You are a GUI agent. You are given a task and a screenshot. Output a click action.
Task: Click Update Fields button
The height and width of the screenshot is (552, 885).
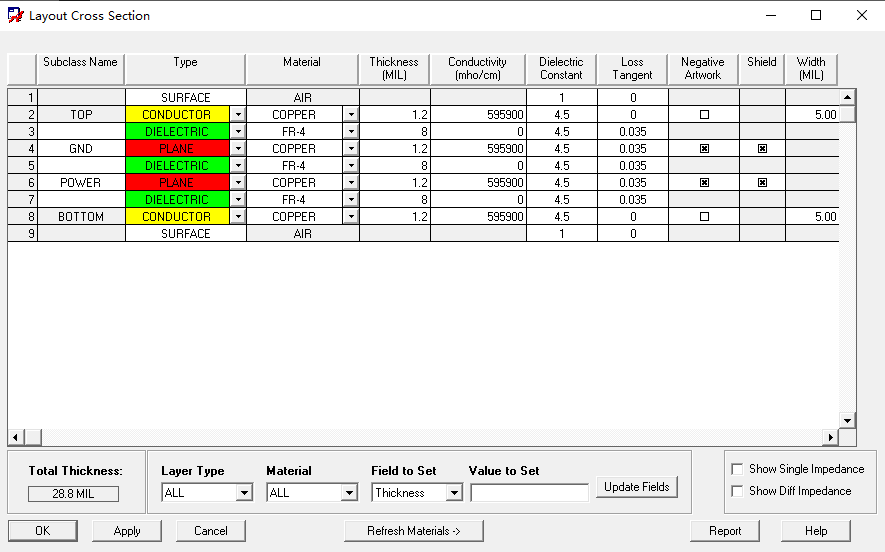point(637,487)
